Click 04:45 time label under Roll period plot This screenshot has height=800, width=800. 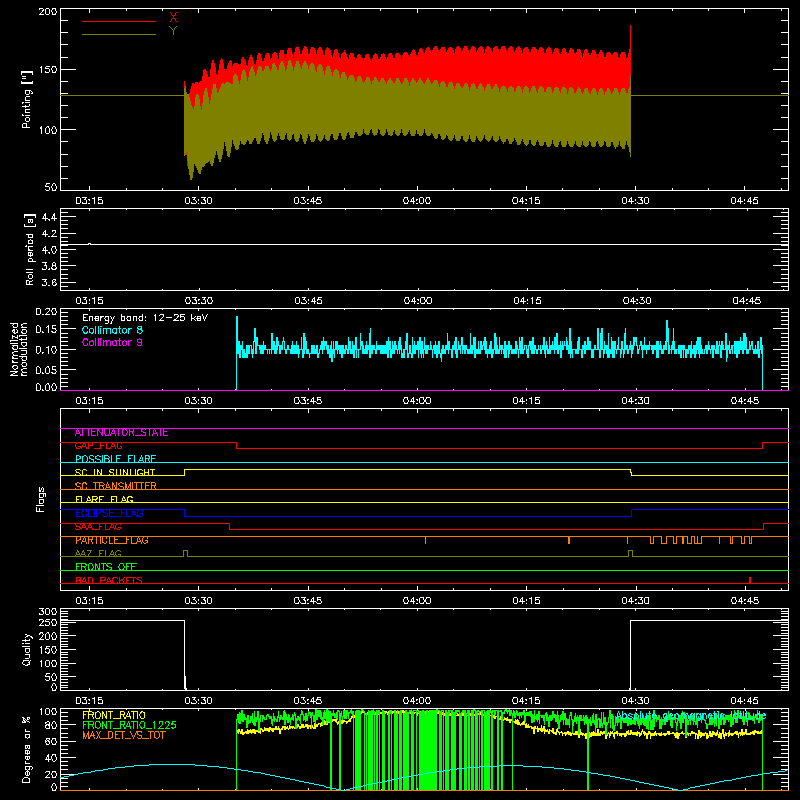(746, 301)
